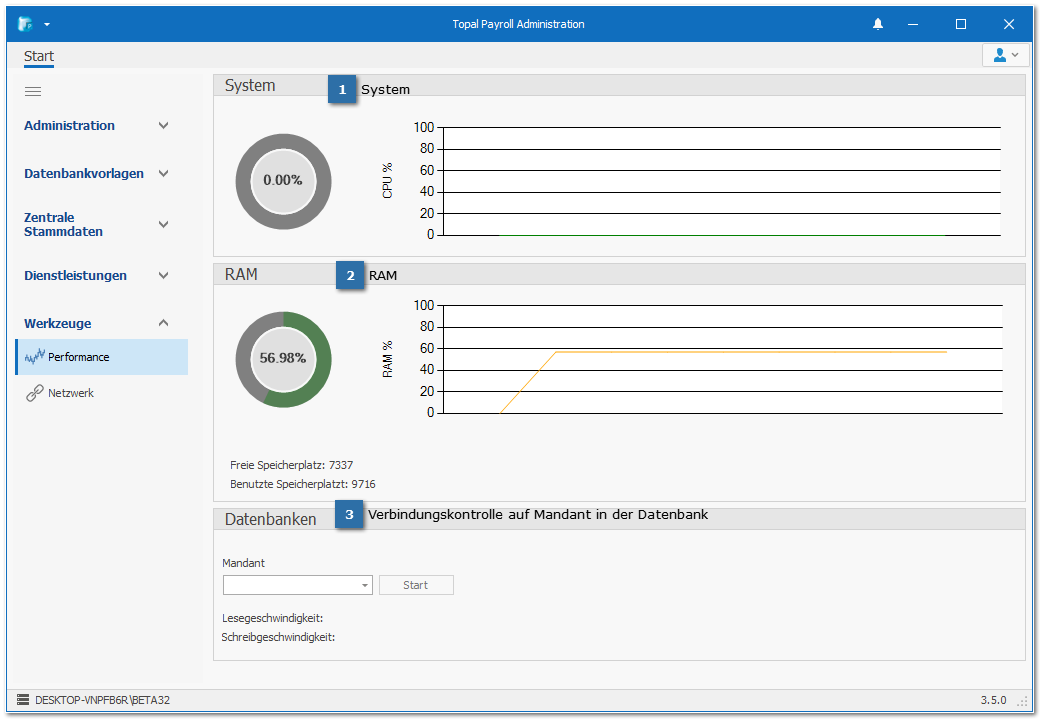Open quick access arrow next to logo
Viewport: 1043px width, 722px height.
coord(47,24)
